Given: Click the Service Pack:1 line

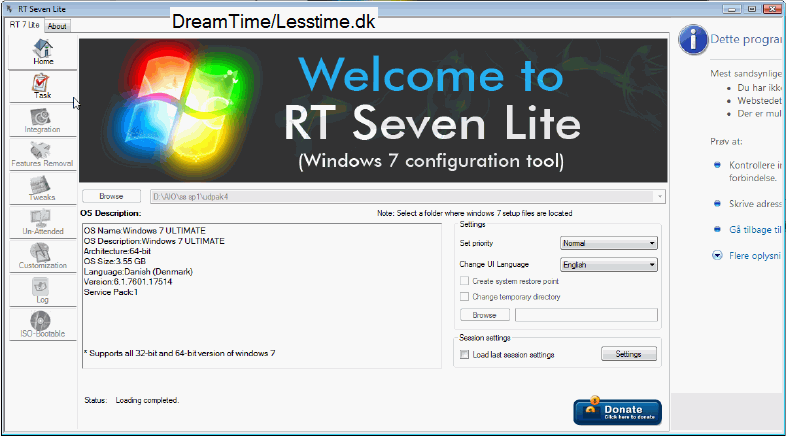Looking at the screenshot, I should 111,292.
